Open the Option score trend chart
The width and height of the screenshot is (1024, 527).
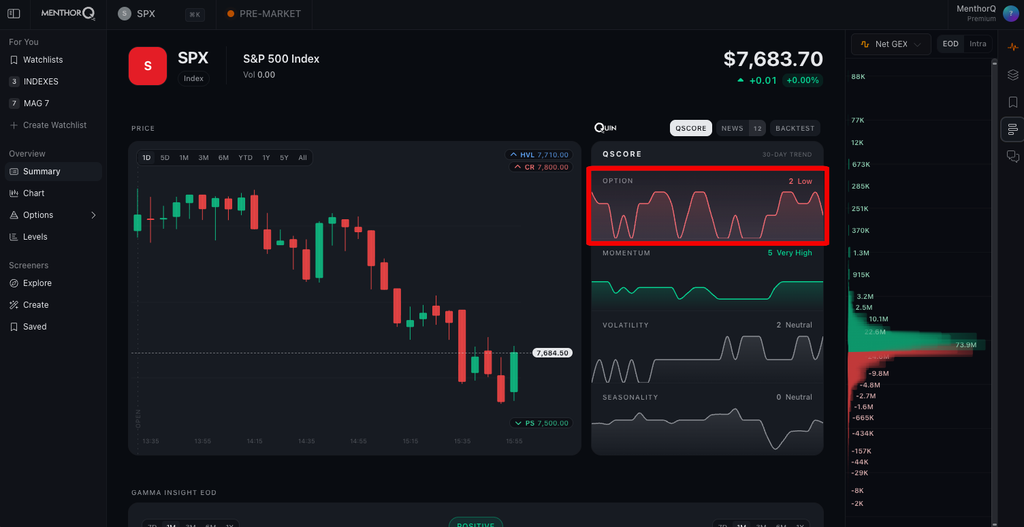(707, 206)
